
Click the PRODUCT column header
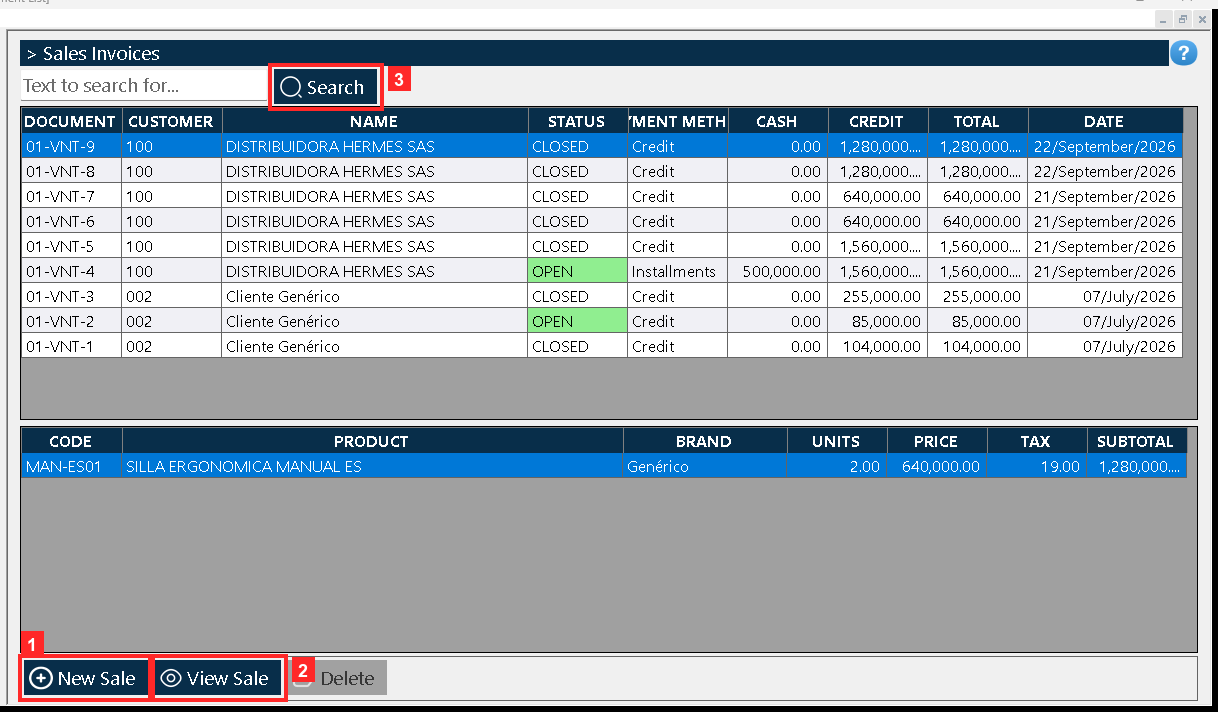click(372, 441)
